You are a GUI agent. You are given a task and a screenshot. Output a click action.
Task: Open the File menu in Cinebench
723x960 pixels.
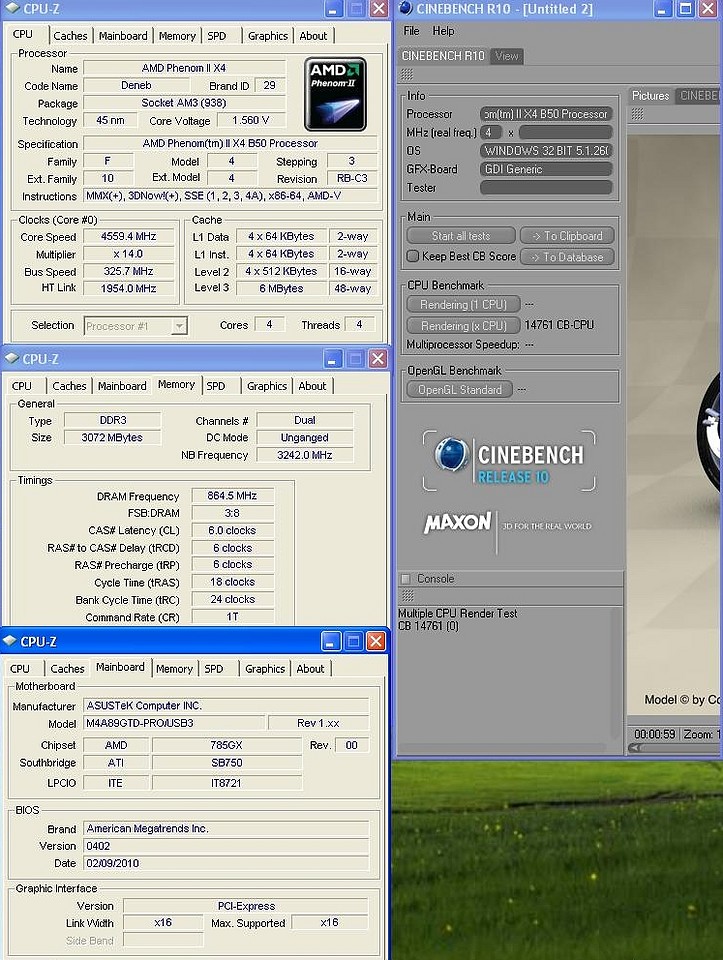(x=411, y=31)
